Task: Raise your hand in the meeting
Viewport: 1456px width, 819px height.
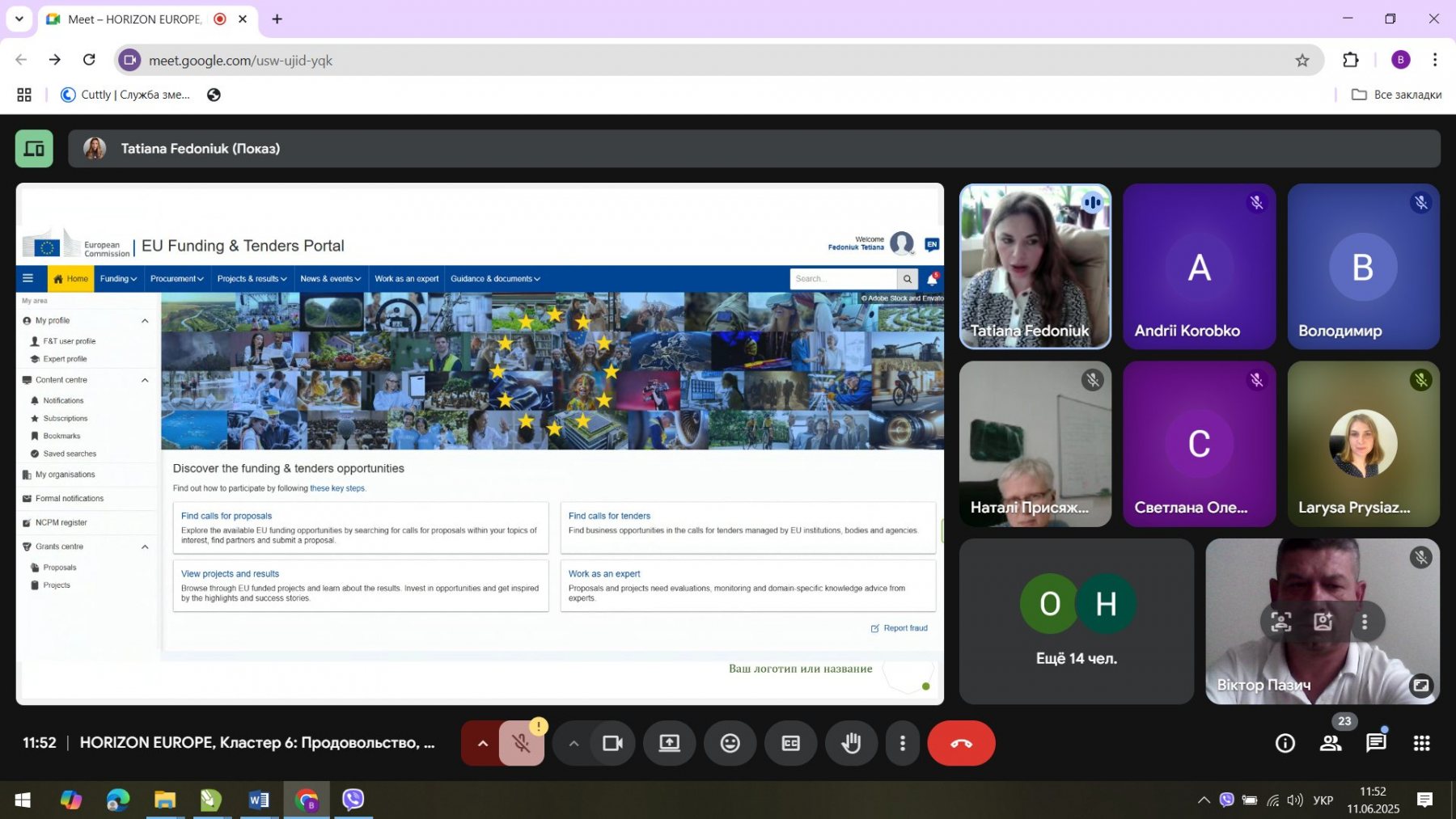Action: pyautogui.click(x=851, y=743)
